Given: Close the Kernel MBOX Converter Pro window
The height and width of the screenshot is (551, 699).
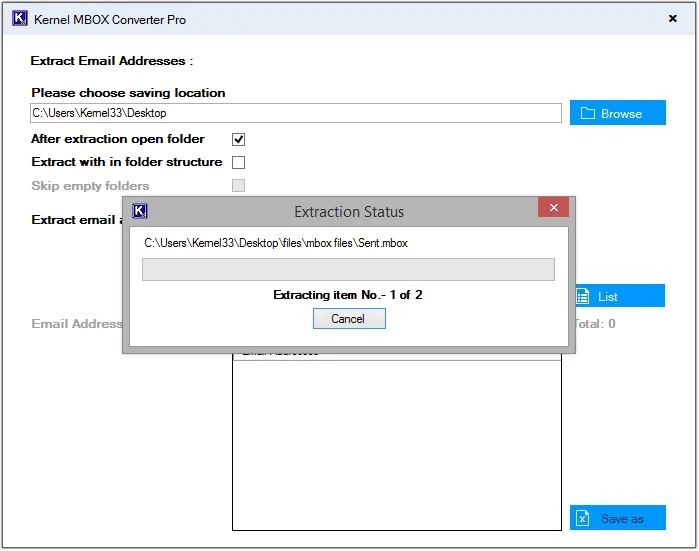Looking at the screenshot, I should click(x=673, y=18).
